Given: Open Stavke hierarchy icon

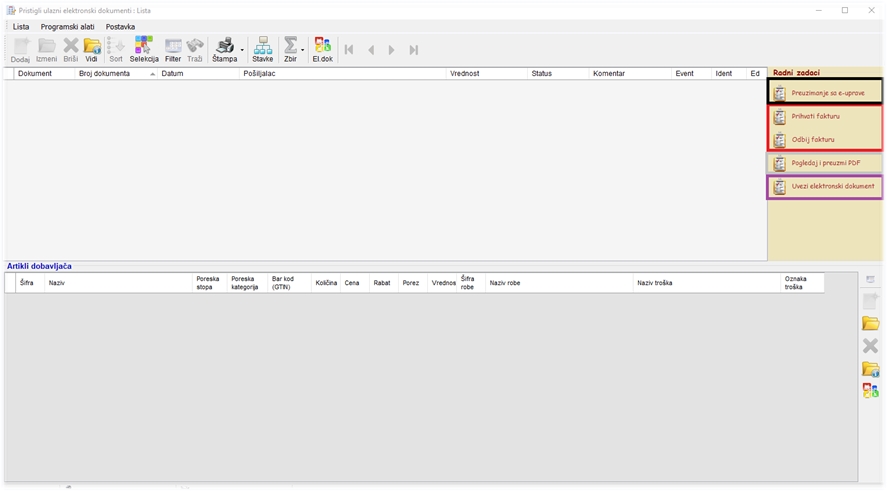Looking at the screenshot, I should coord(262,47).
